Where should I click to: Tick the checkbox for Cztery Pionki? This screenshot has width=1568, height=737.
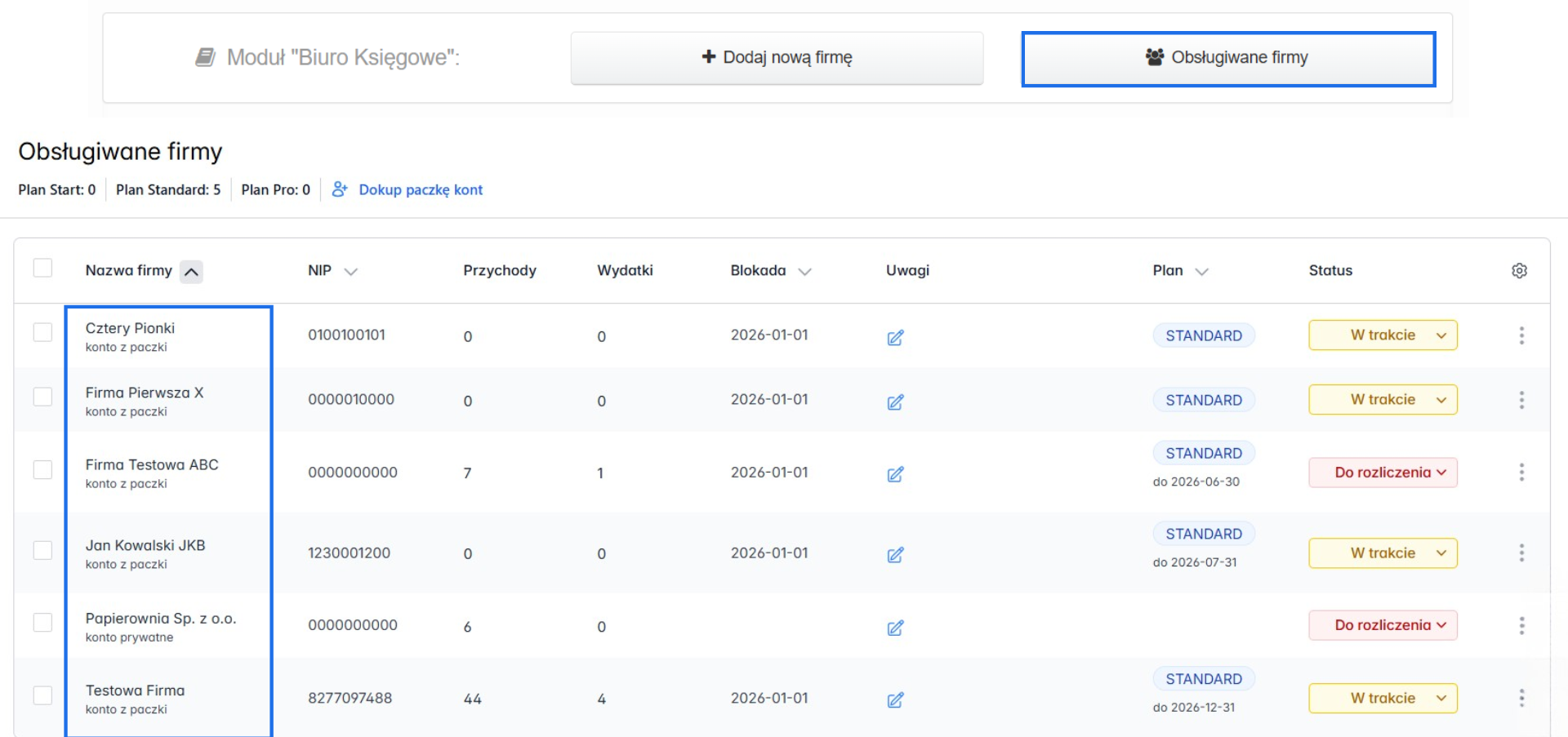pyautogui.click(x=42, y=333)
